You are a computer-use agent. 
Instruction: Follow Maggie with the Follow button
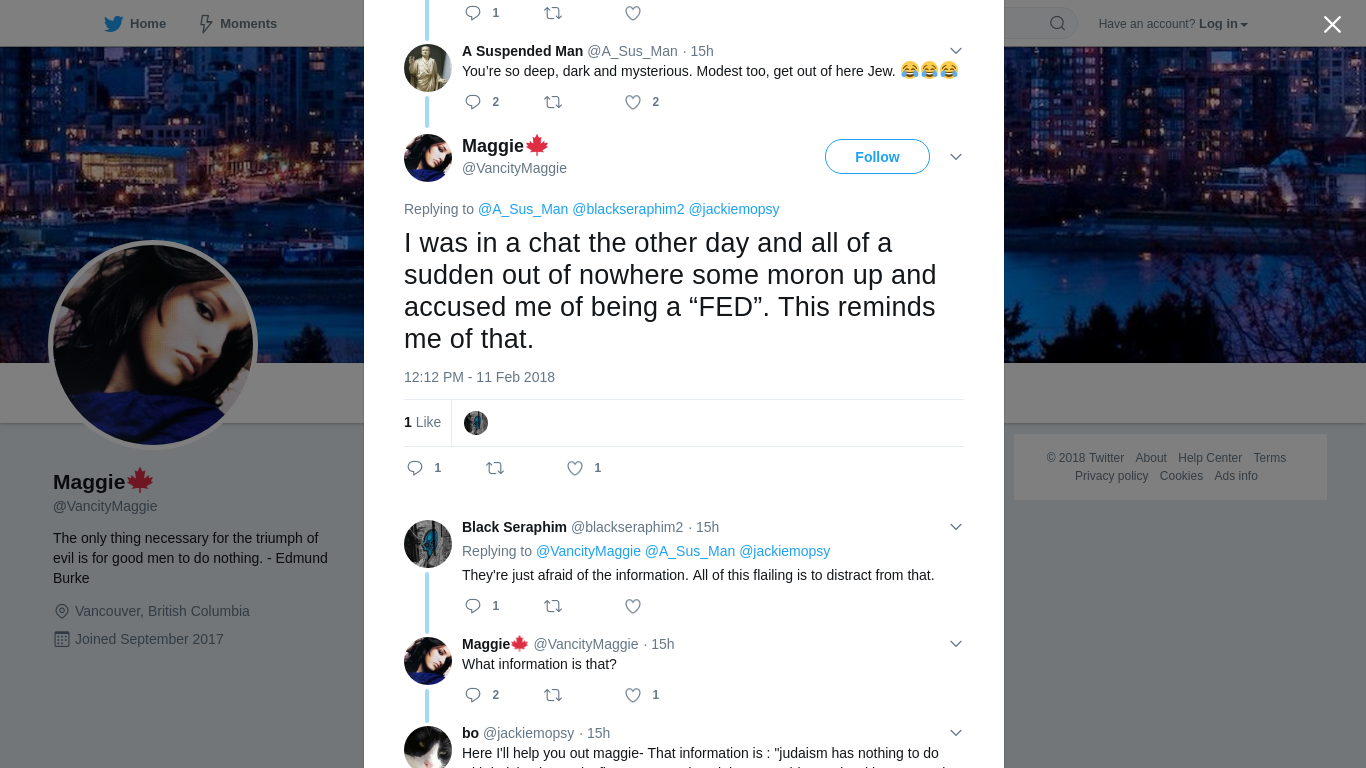[x=877, y=157]
